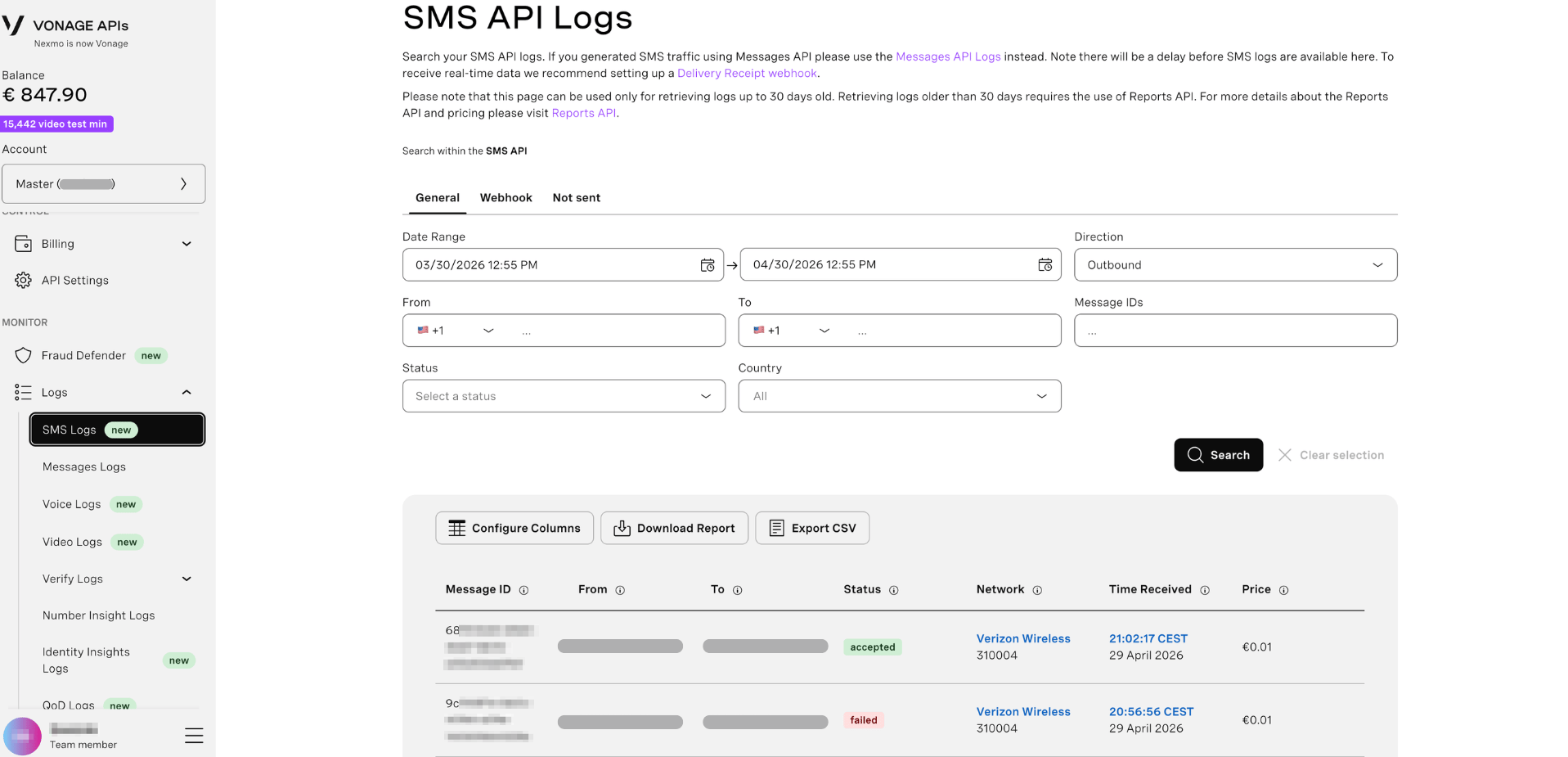Open the end date calendar icon
The image size is (1568, 757).
(1045, 265)
